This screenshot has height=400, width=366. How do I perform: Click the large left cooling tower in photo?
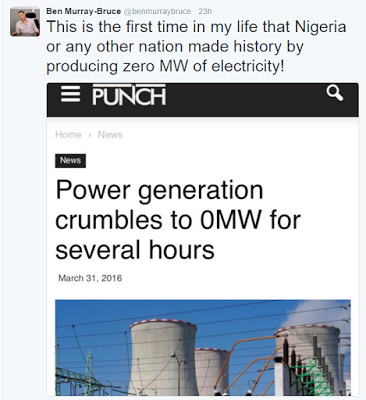[163, 357]
